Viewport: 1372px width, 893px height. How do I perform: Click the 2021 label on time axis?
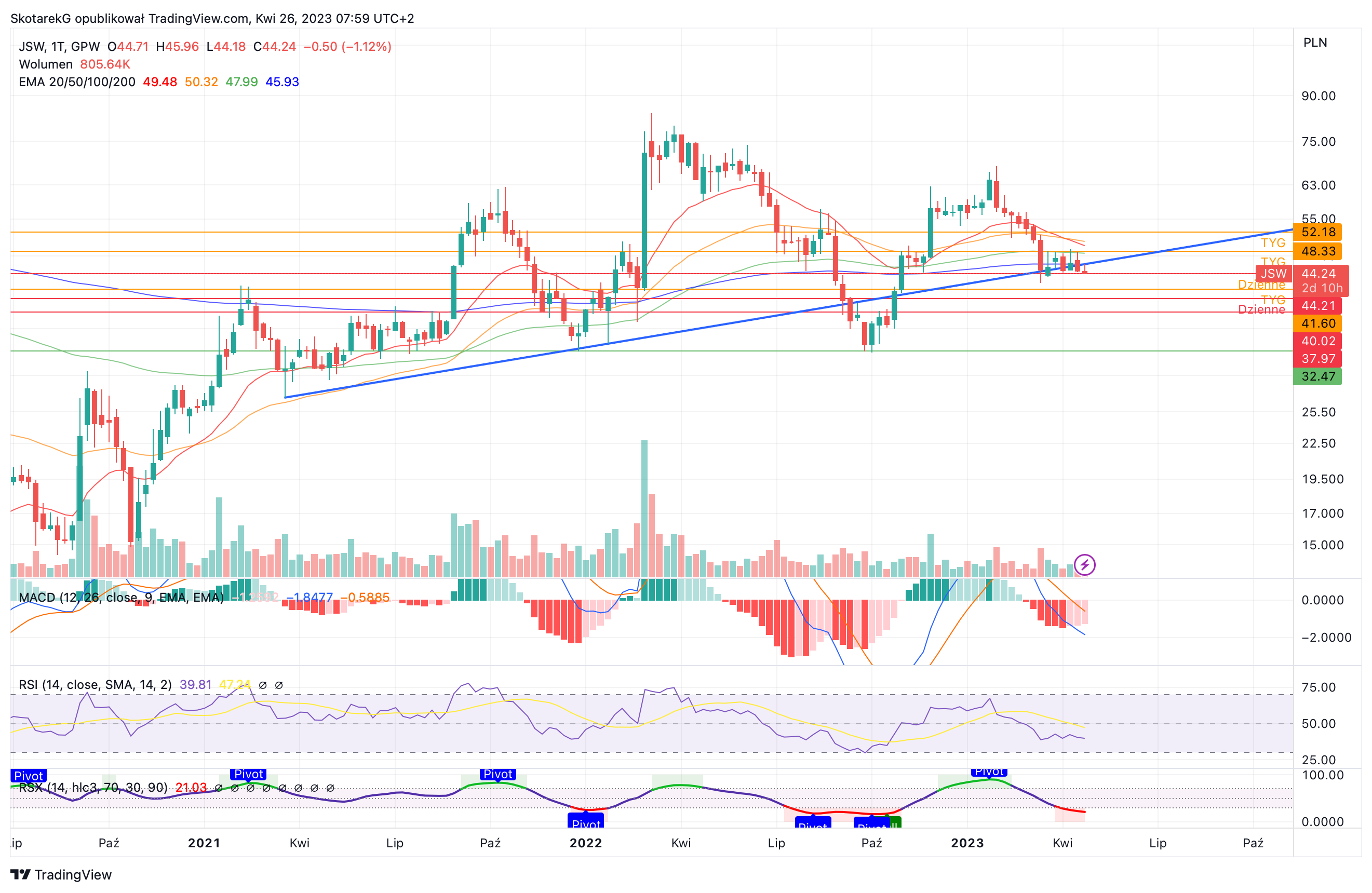[x=204, y=843]
